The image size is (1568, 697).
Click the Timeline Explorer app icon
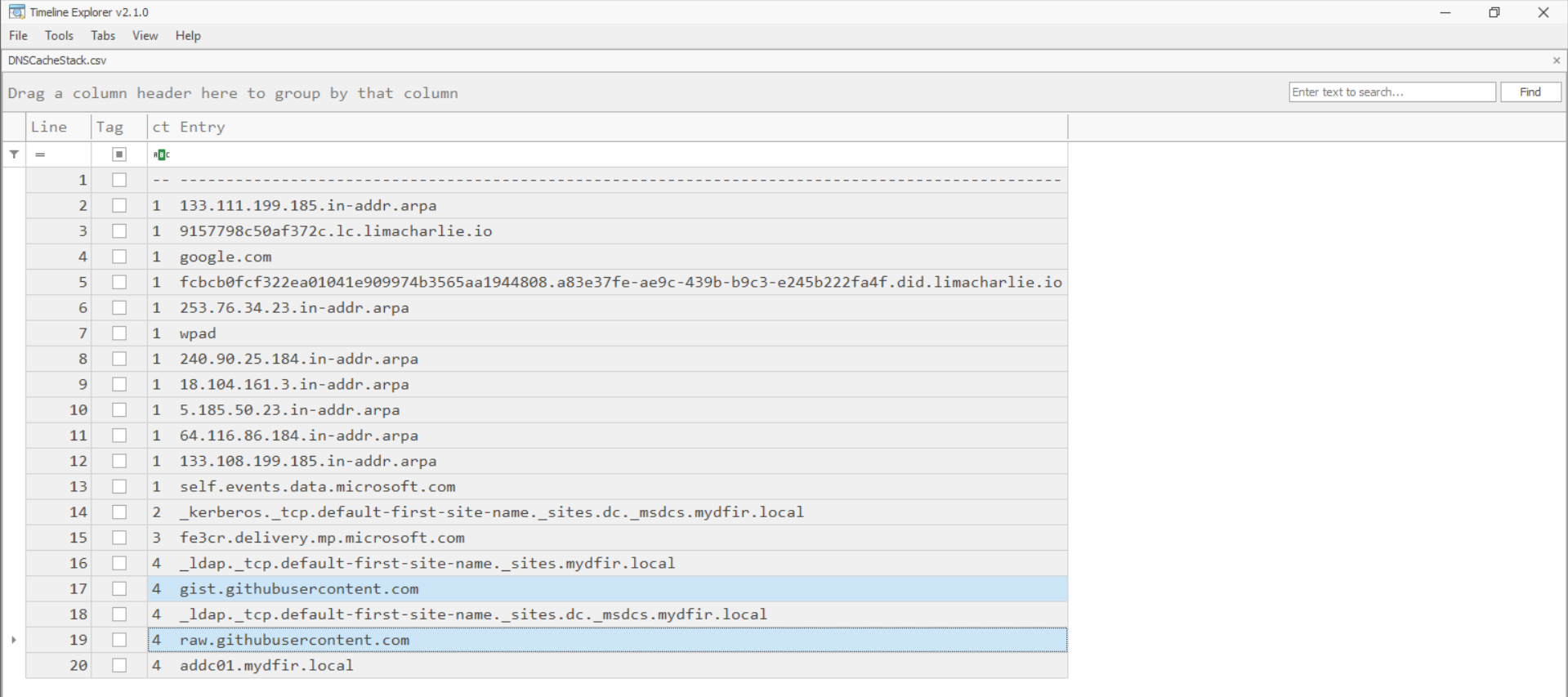(16, 12)
